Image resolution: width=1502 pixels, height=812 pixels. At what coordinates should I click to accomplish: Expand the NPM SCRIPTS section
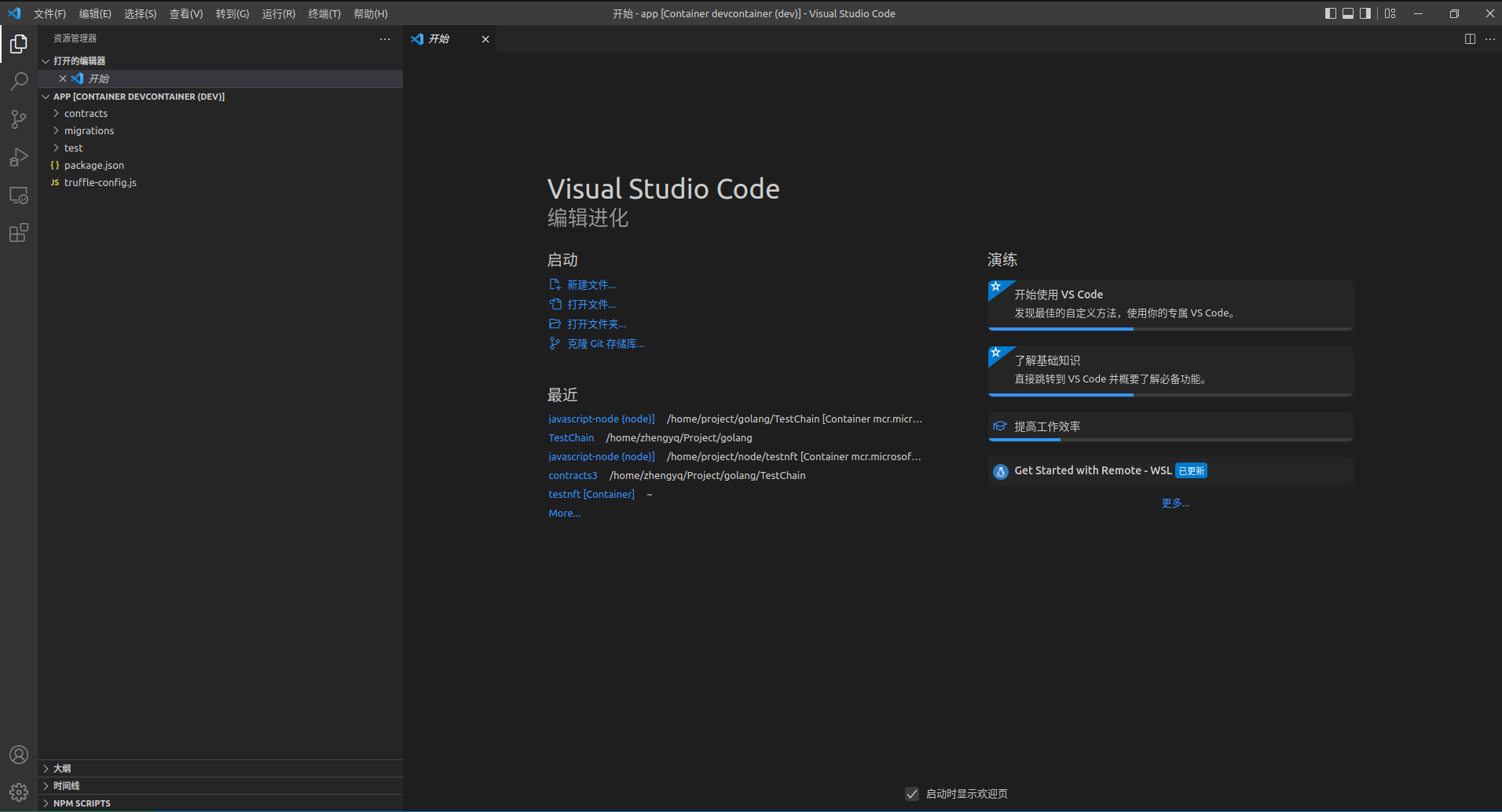coord(82,803)
